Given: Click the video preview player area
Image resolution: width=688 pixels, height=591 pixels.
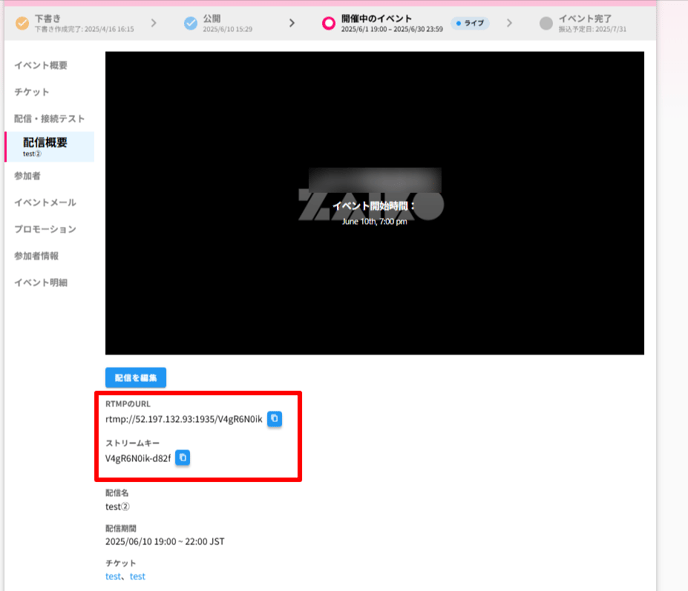Looking at the screenshot, I should [x=374, y=203].
